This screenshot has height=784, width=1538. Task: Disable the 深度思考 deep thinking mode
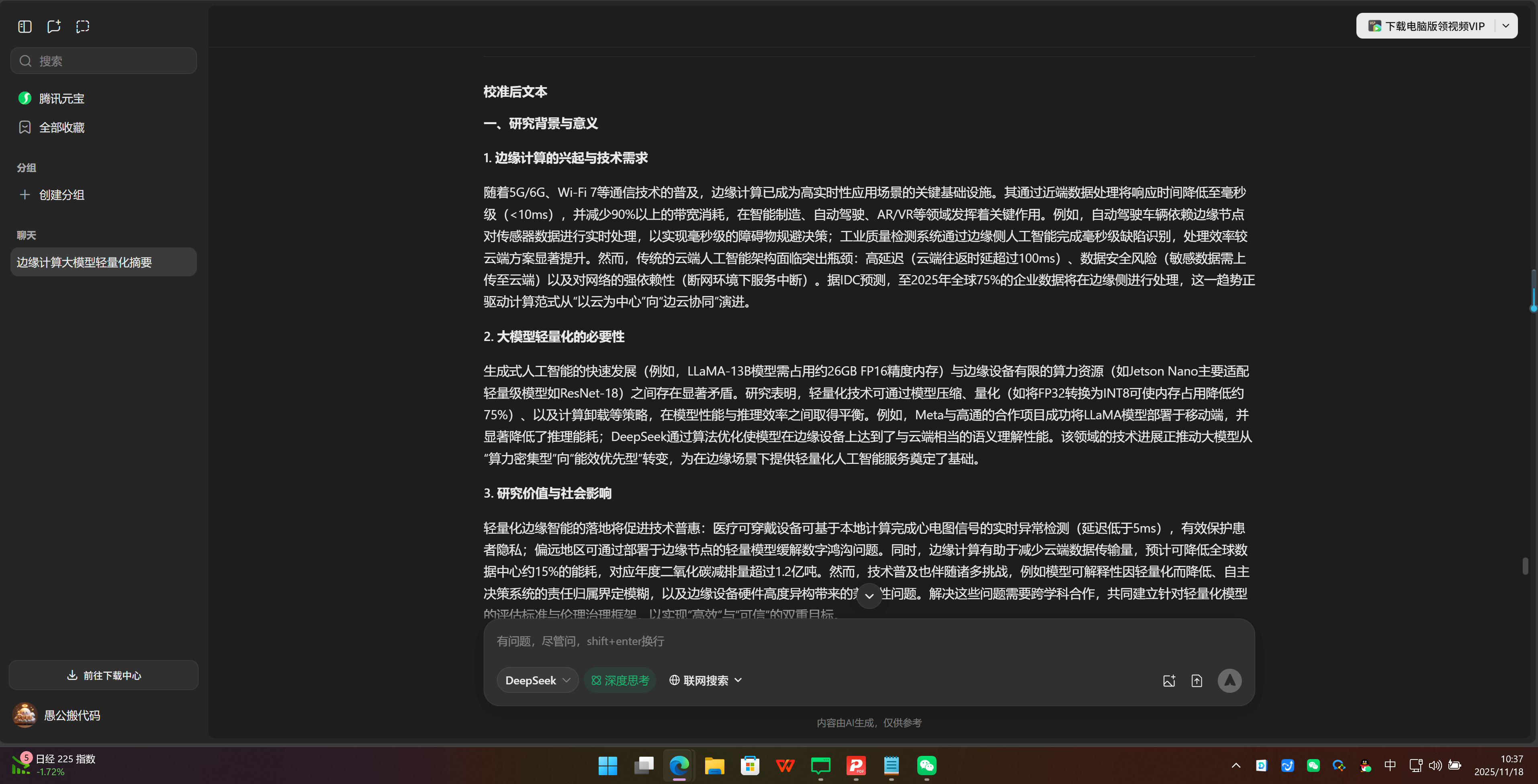(x=620, y=680)
